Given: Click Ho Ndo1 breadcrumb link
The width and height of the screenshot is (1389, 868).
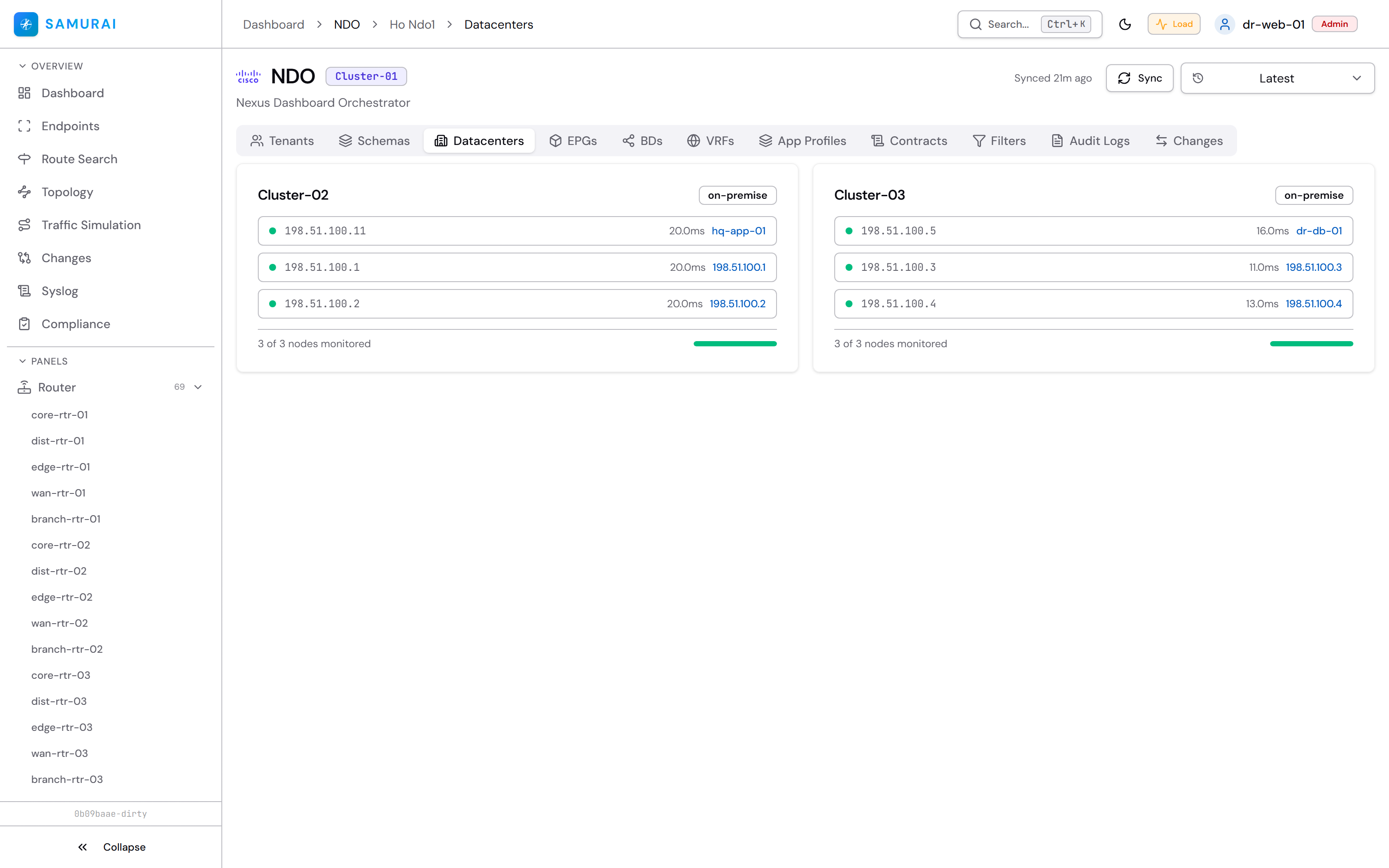Looking at the screenshot, I should point(412,24).
